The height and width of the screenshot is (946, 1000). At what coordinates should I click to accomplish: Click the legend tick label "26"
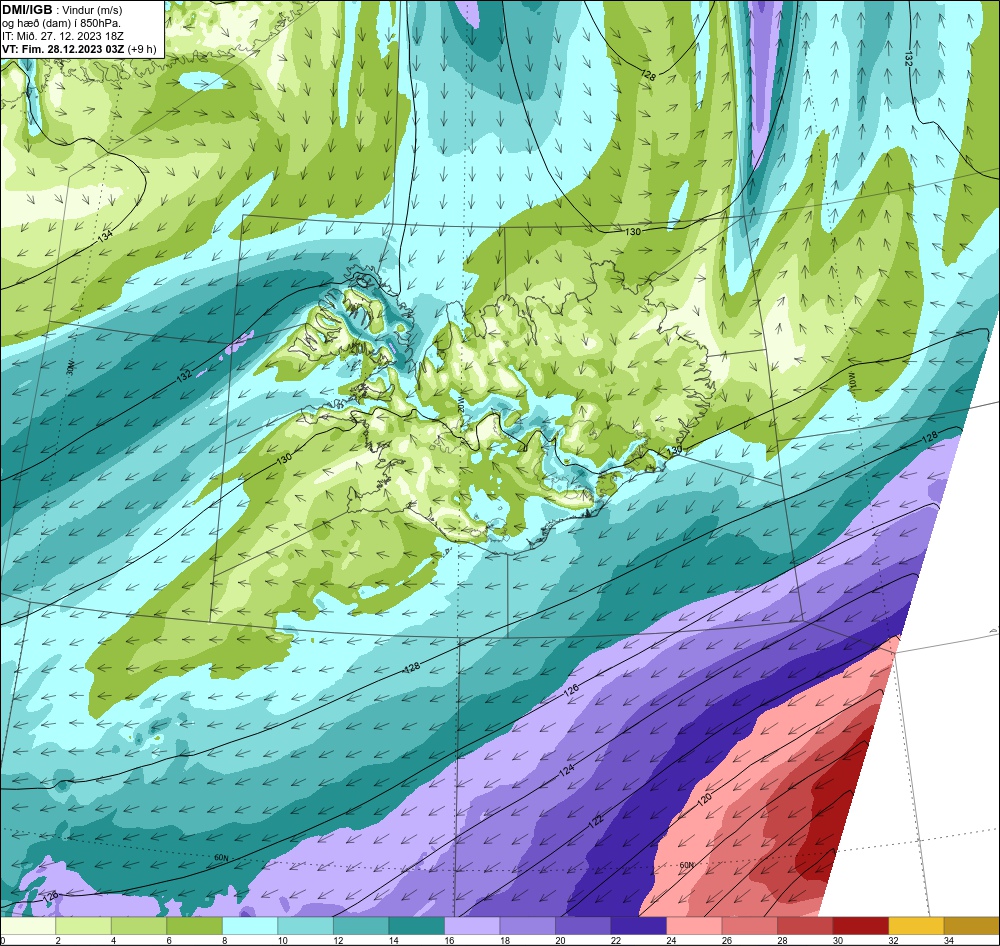coord(726,940)
